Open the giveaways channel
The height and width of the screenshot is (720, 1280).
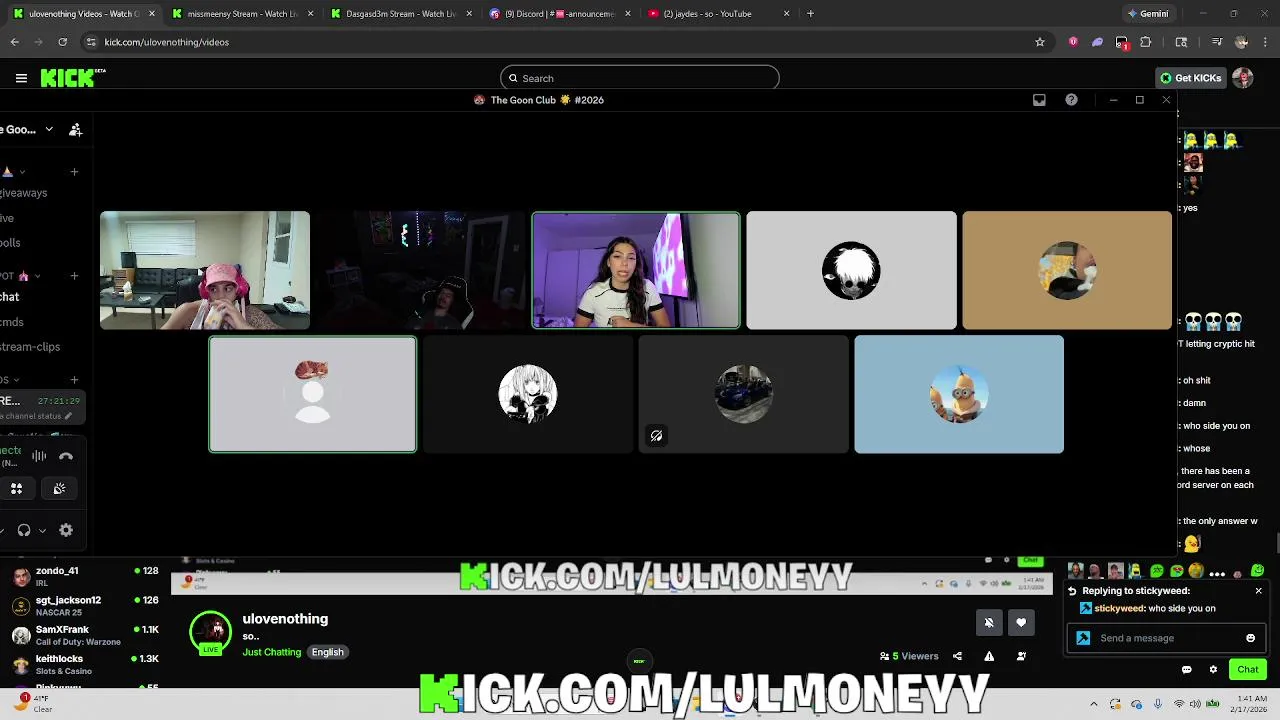point(24,193)
